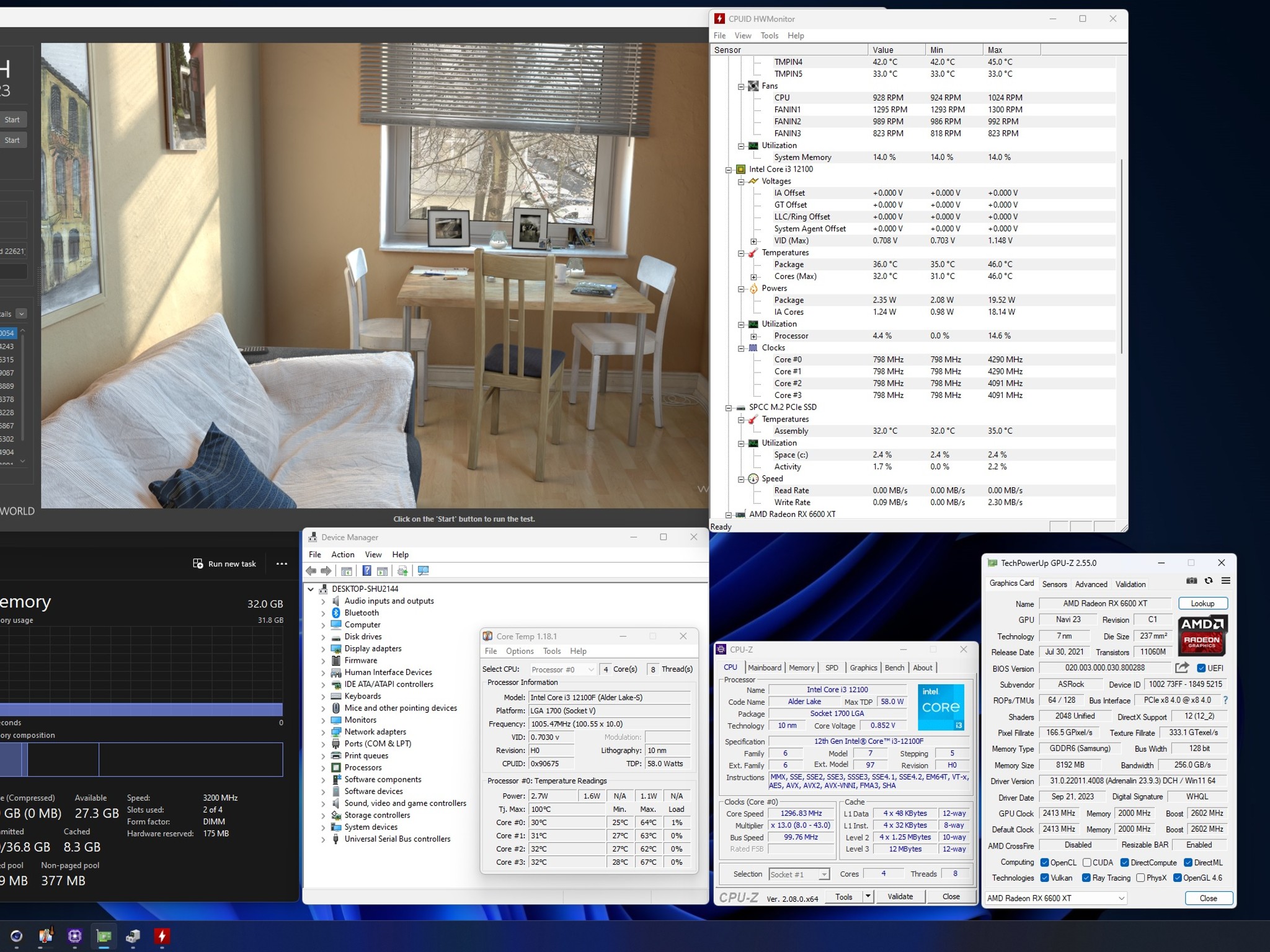The width and height of the screenshot is (1270, 952).
Task: Toggle the OpenCL checkbox in GPU-Z
Action: tap(1044, 862)
